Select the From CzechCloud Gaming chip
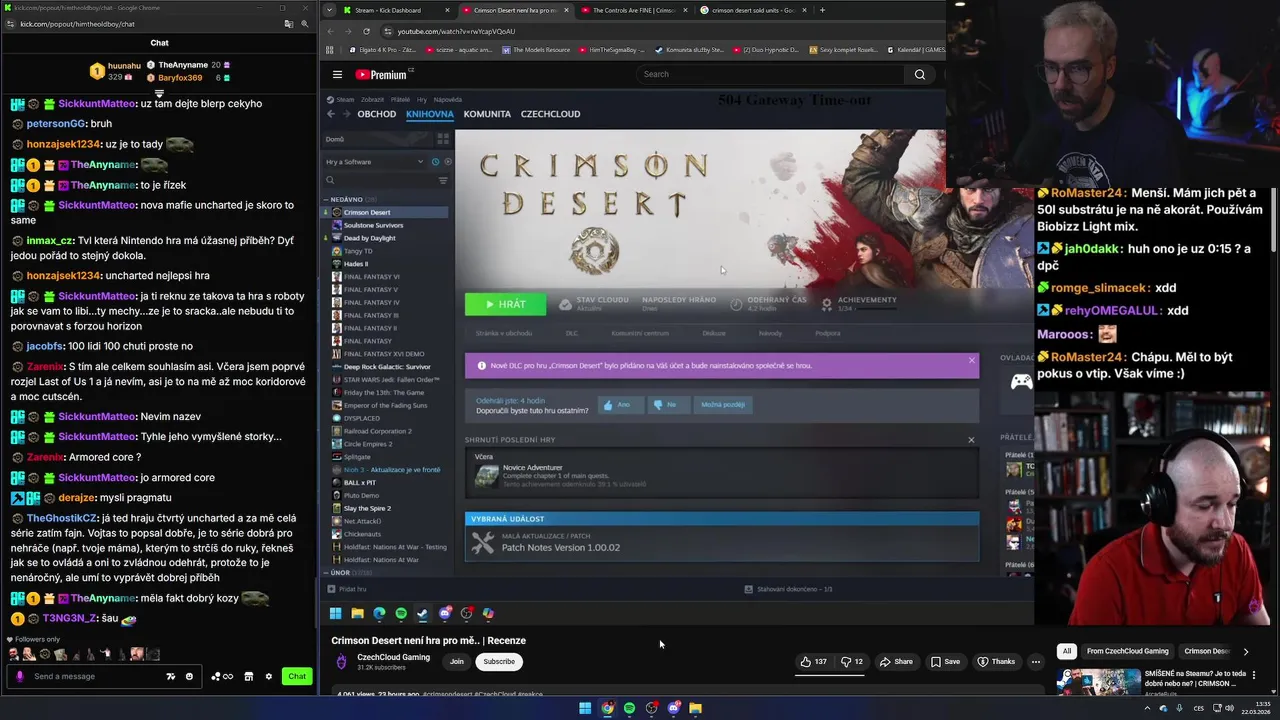This screenshot has height=720, width=1280. [1127, 651]
